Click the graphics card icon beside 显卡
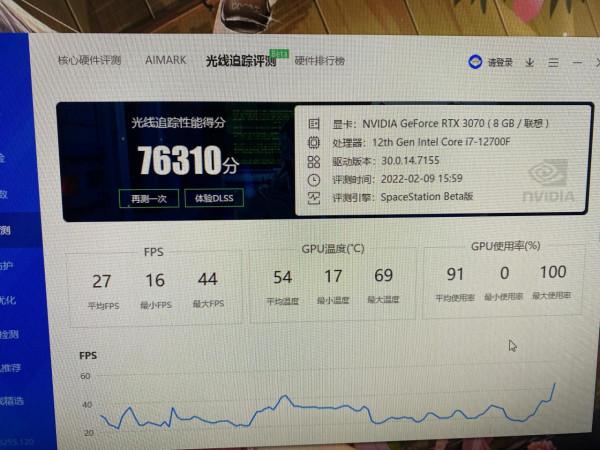Image resolution: width=600 pixels, height=450 pixels. point(314,124)
